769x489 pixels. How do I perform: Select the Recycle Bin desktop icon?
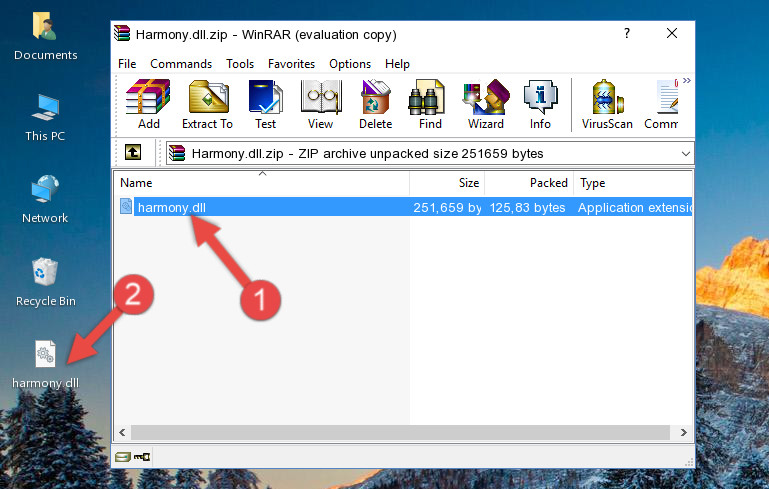click(x=46, y=282)
